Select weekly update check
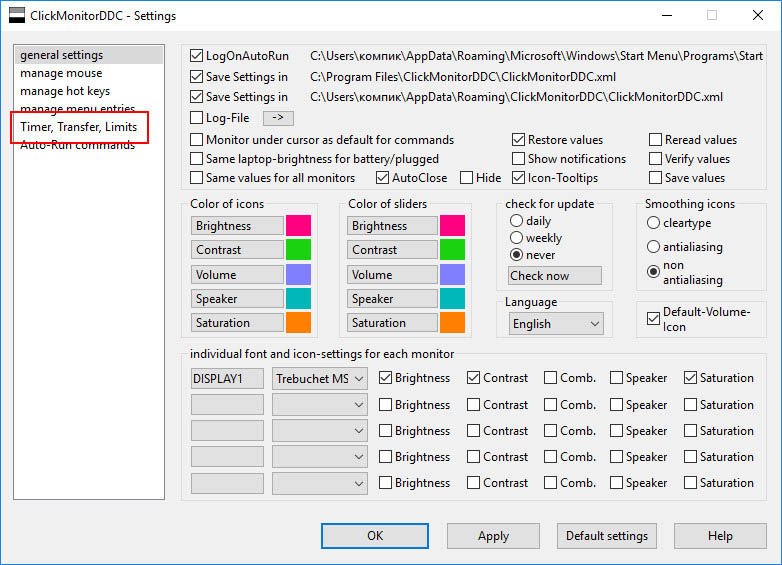The height and width of the screenshot is (565, 782). [x=516, y=238]
